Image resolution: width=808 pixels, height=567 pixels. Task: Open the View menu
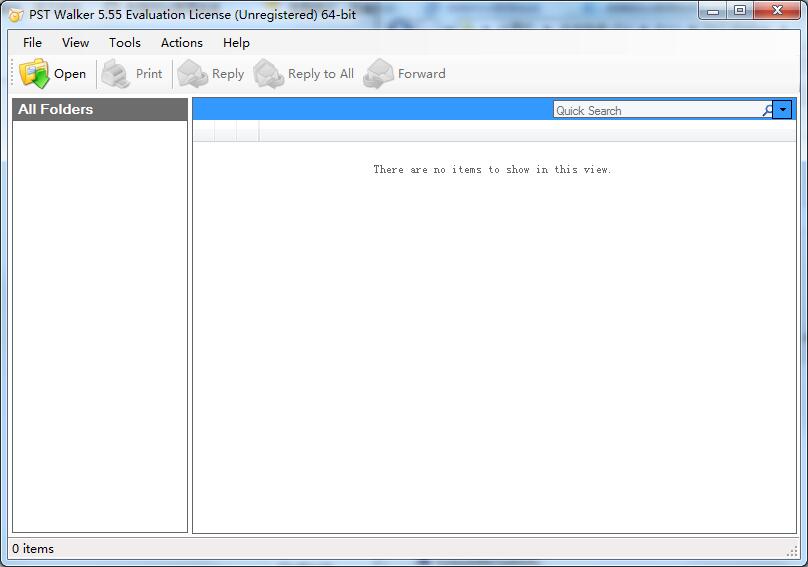(x=75, y=43)
